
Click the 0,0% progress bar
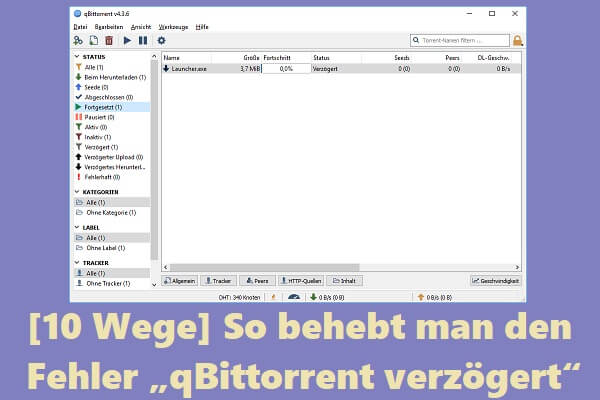pyautogui.click(x=286, y=69)
